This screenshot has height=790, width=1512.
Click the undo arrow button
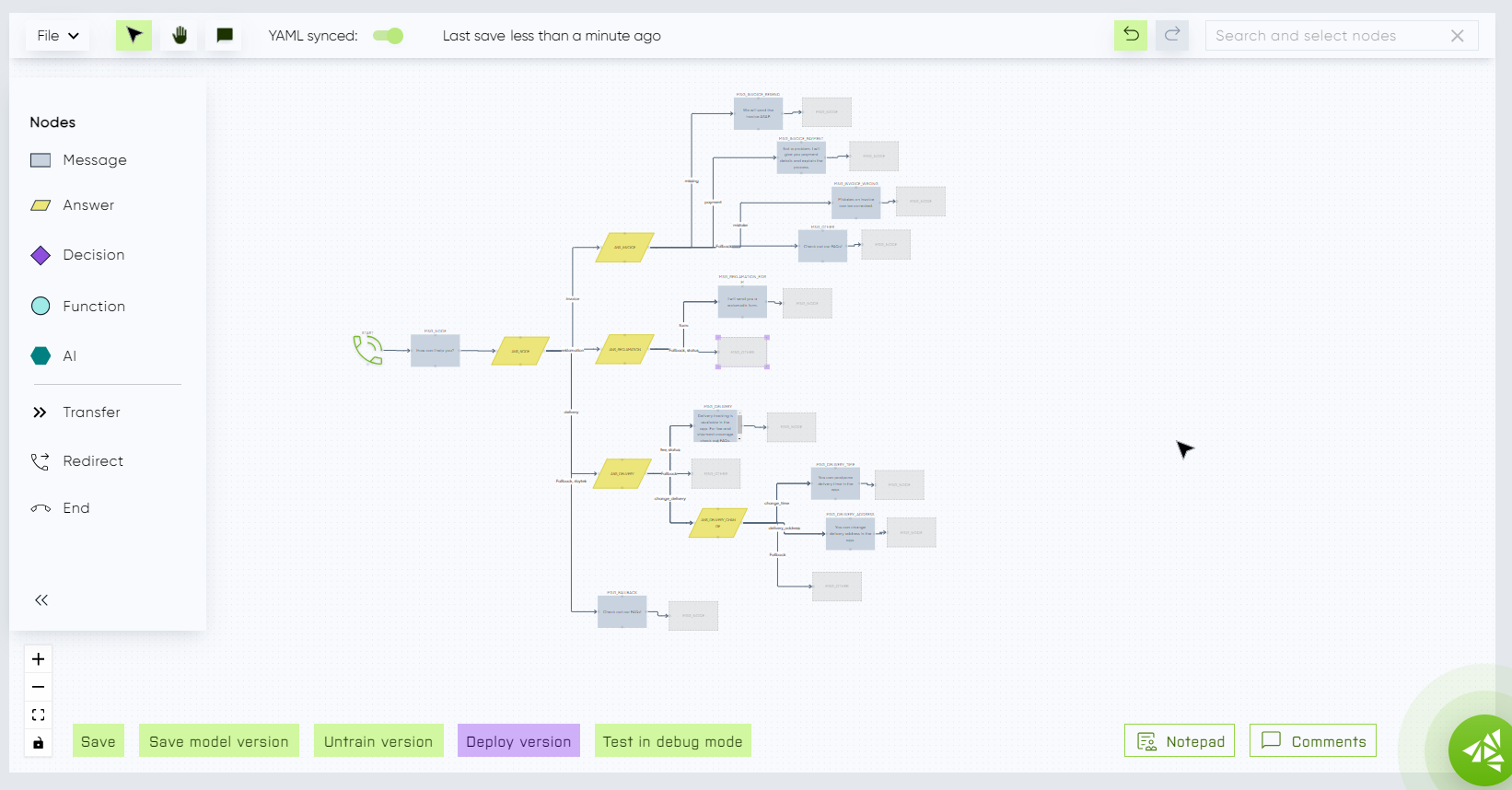click(x=1131, y=36)
